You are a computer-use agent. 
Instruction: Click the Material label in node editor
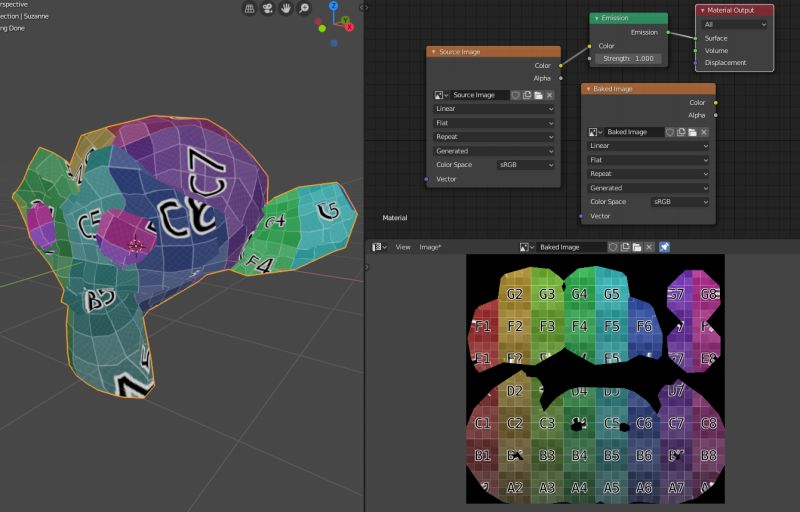[x=395, y=218]
